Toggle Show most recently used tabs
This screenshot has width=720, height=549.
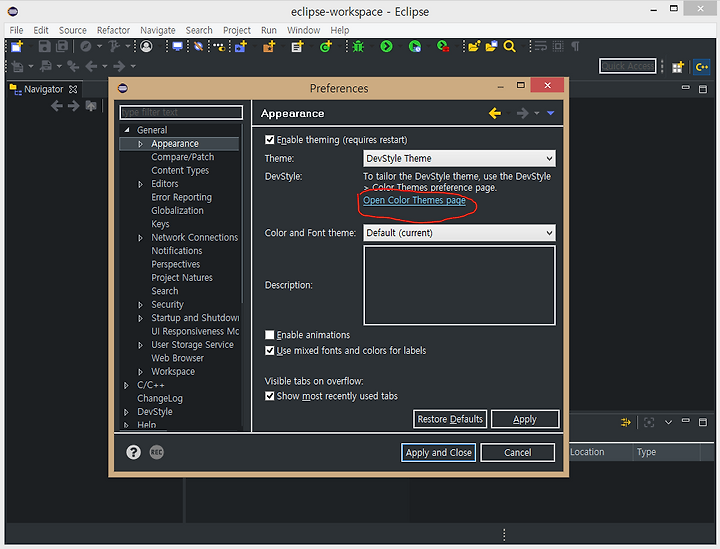click(x=270, y=396)
